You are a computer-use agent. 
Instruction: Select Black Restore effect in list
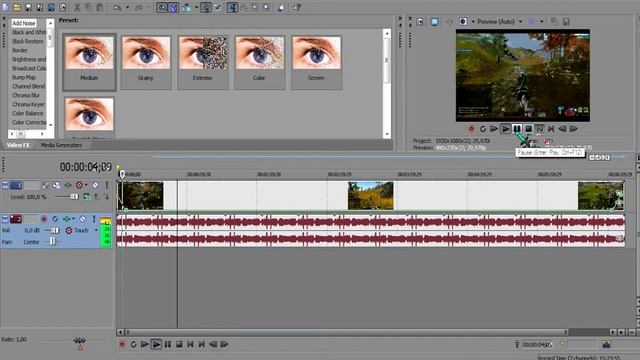[27, 41]
